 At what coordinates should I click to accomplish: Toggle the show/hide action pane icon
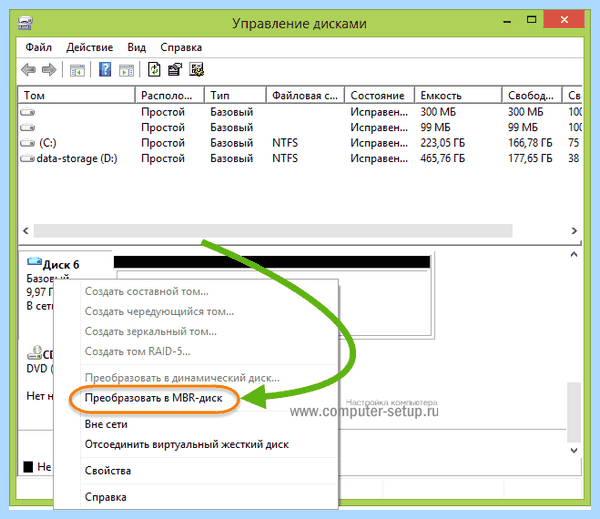point(126,70)
